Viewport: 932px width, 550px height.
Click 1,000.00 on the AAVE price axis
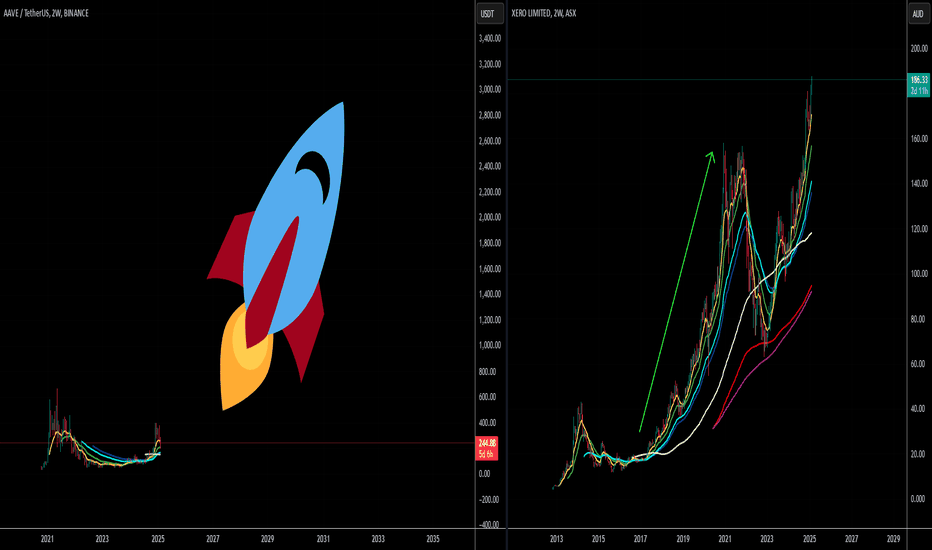(490, 345)
